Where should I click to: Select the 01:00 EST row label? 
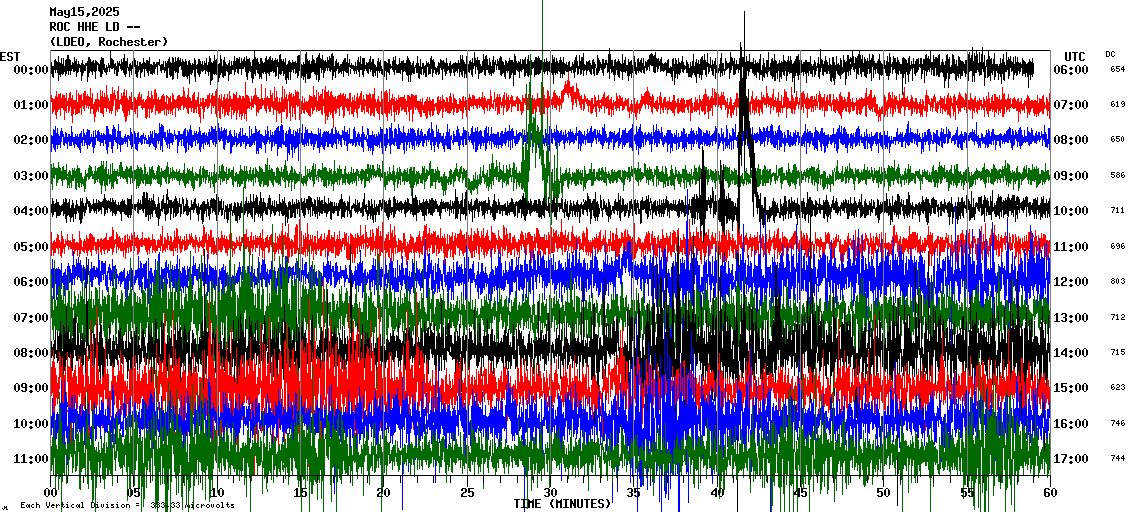point(31,105)
